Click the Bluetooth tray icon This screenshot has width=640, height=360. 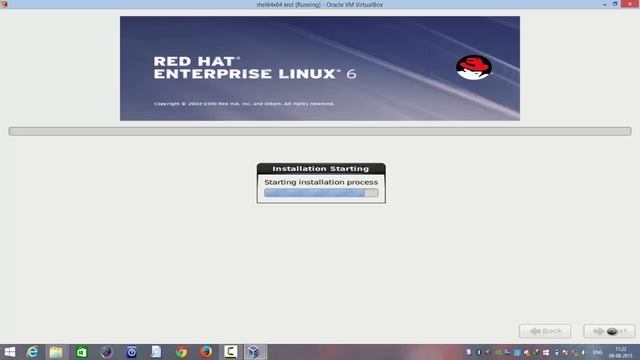click(x=478, y=352)
